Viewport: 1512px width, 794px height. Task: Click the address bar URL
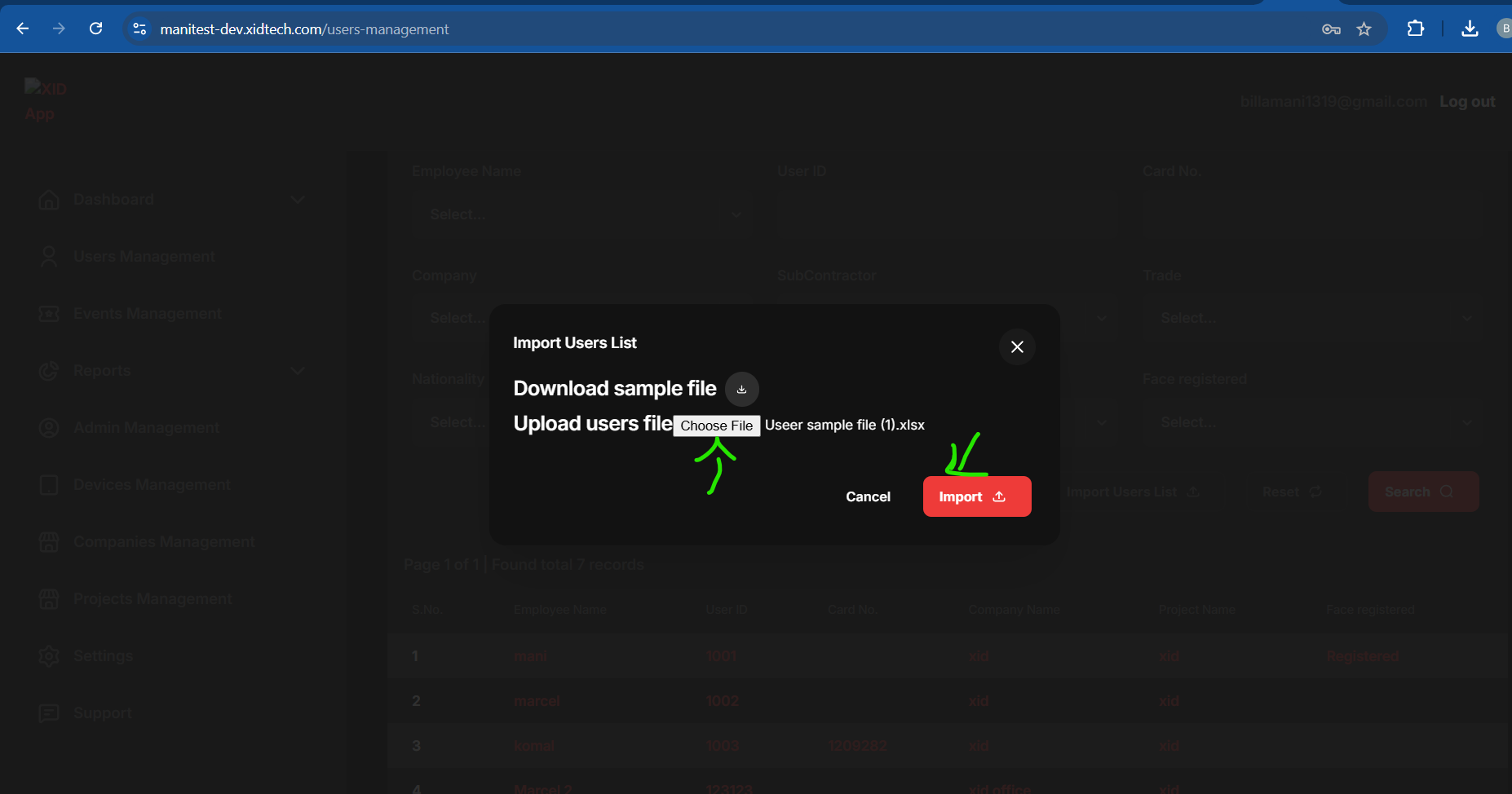point(304,29)
